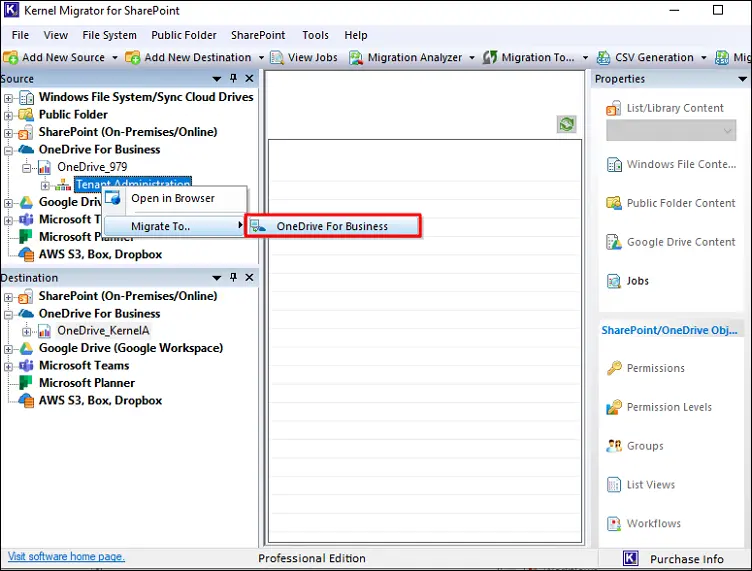Click the CSV Generation toolbar icon

tap(603, 58)
